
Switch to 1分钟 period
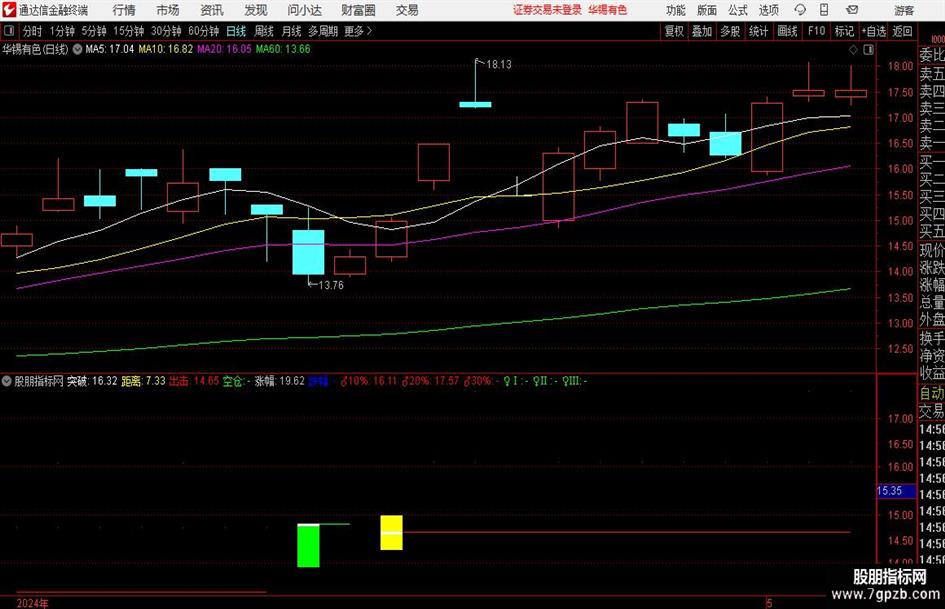pyautogui.click(x=62, y=31)
